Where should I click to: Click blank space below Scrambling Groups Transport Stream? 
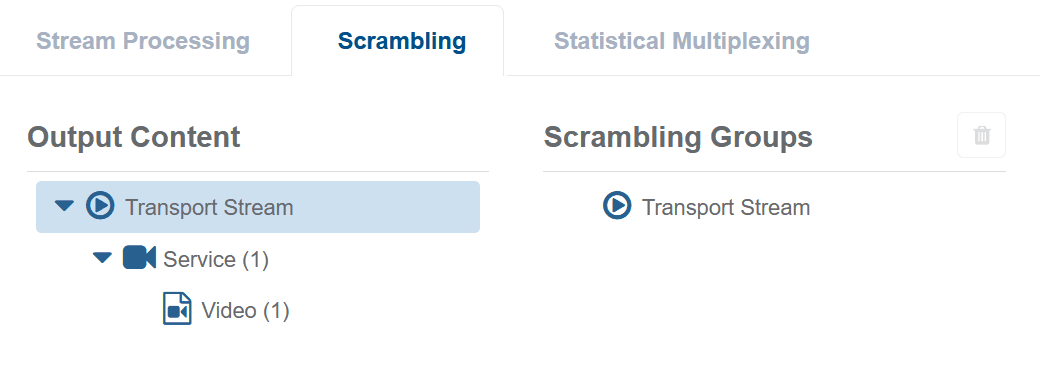[x=775, y=292]
